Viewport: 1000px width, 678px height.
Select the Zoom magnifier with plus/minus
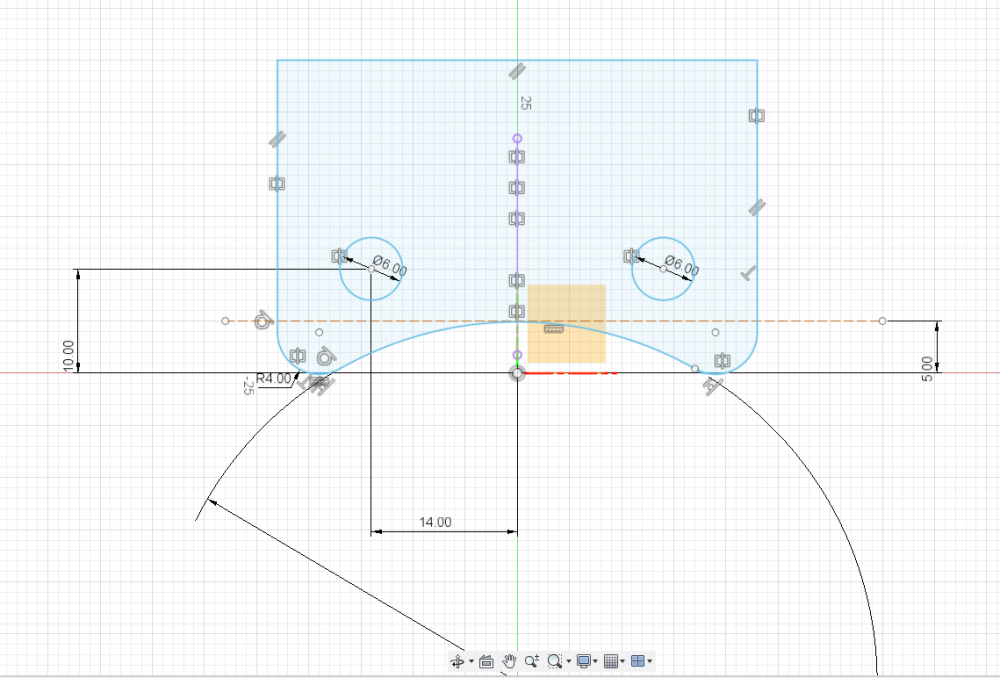532,661
